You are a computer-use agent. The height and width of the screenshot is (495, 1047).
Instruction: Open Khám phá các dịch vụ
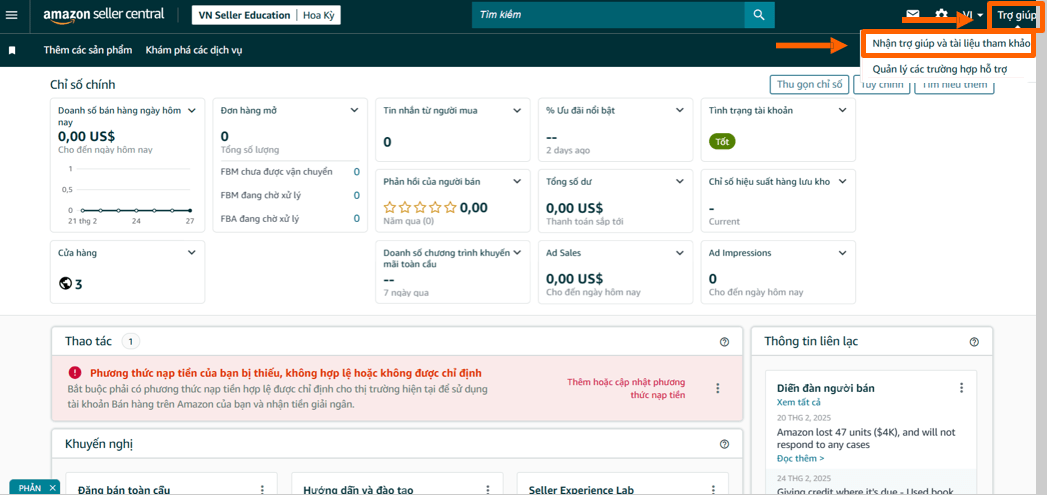click(194, 50)
